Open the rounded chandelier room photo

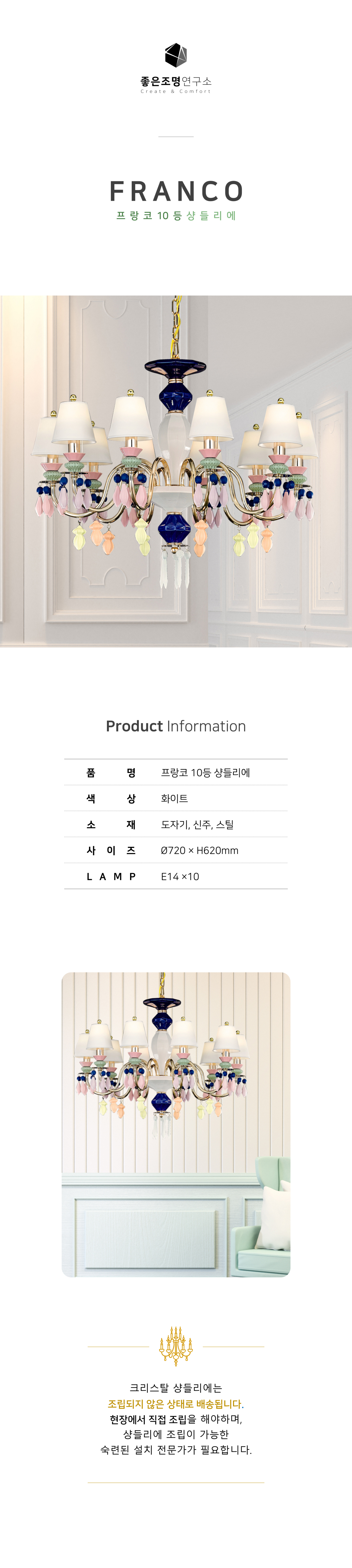(x=176, y=1125)
